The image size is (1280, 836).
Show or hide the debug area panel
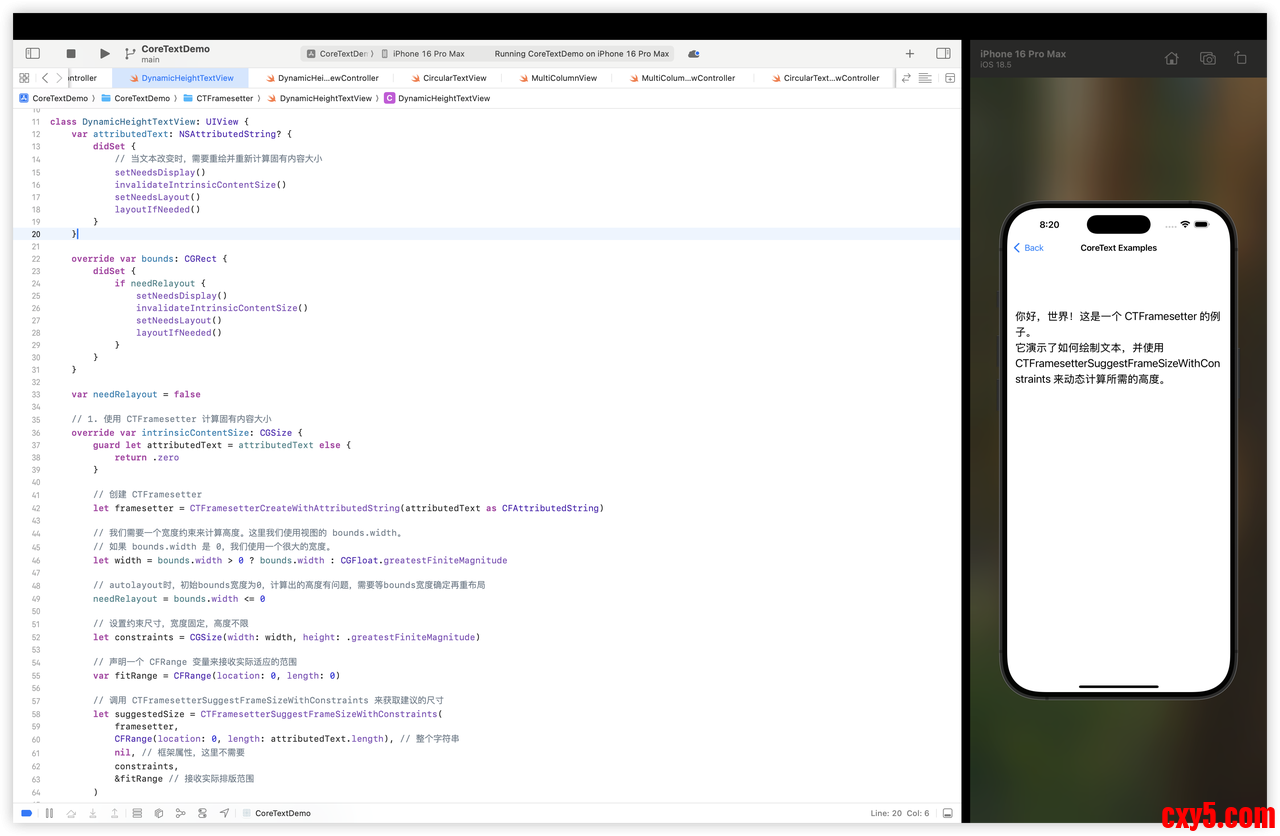click(x=947, y=813)
